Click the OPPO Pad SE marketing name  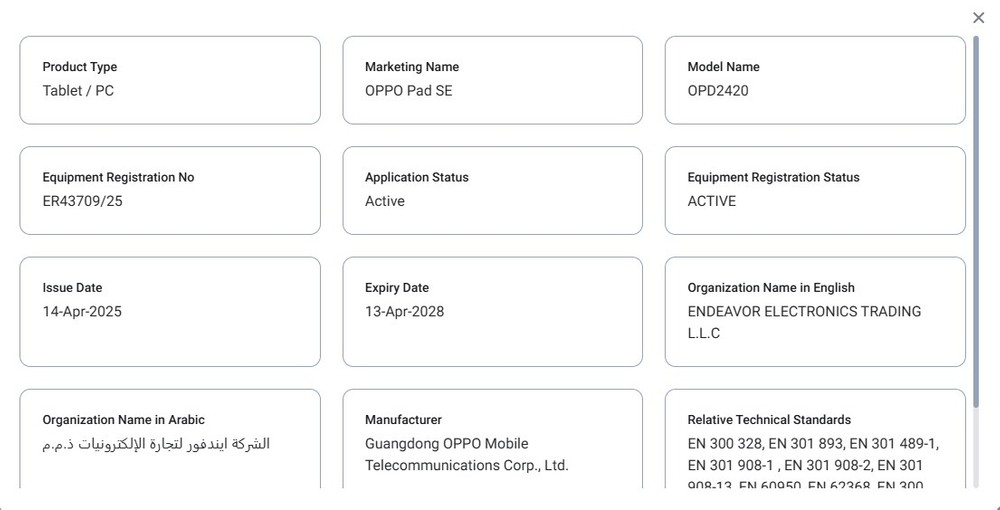pos(409,91)
